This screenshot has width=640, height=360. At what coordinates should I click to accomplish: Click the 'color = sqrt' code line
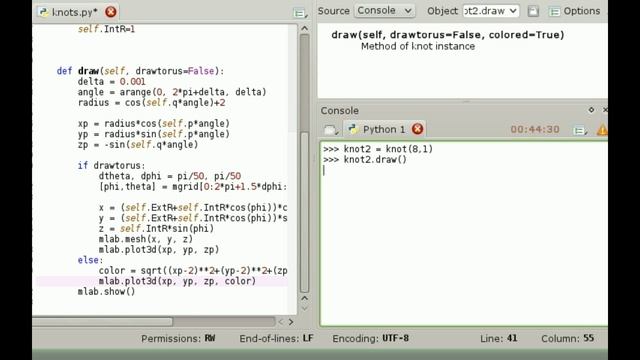tap(193, 271)
